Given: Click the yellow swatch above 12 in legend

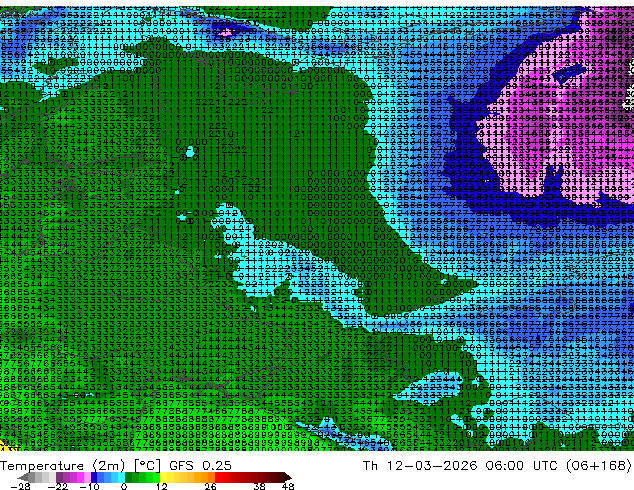Looking at the screenshot, I should [x=163, y=477].
